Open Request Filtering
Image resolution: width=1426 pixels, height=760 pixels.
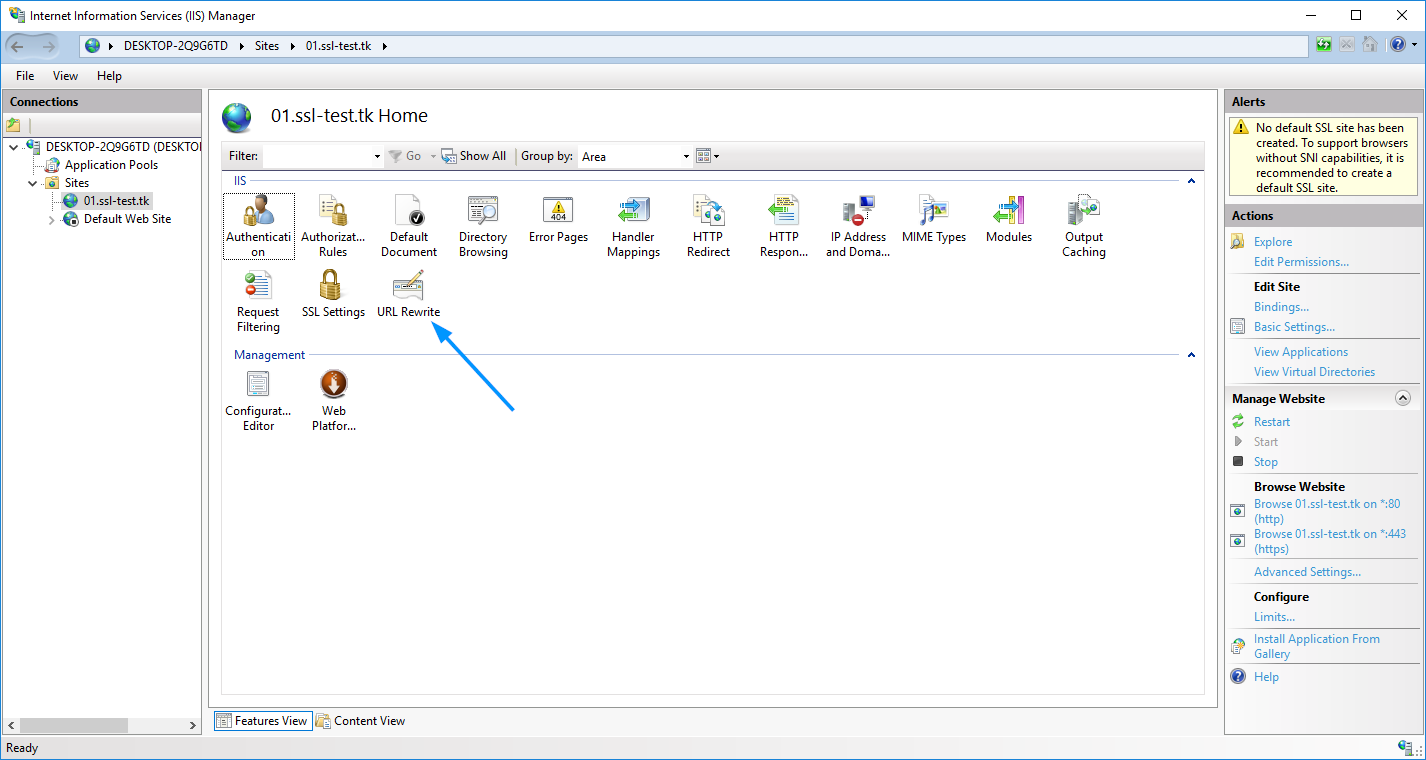pos(258,293)
